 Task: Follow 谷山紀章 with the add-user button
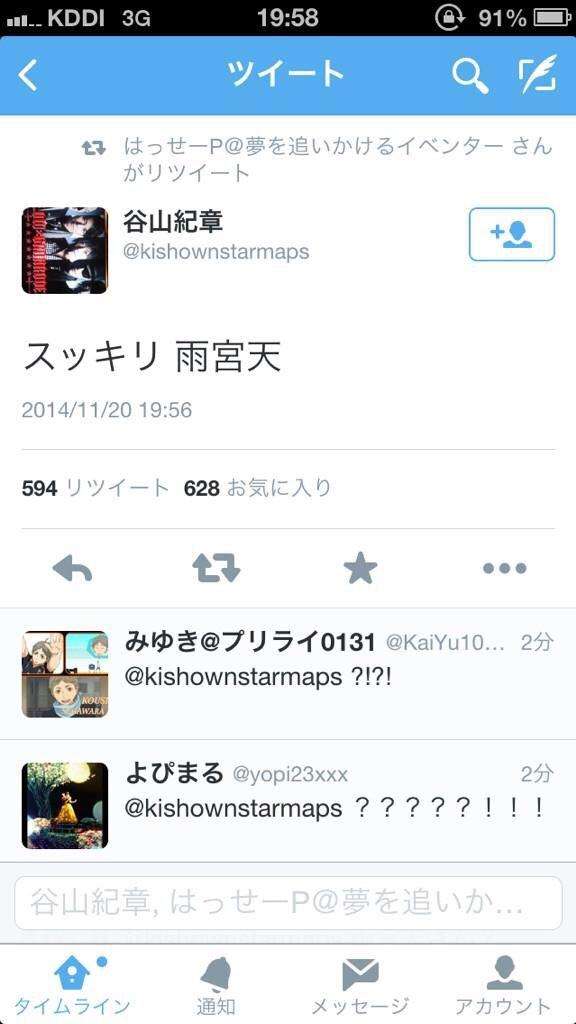pyautogui.click(x=511, y=234)
